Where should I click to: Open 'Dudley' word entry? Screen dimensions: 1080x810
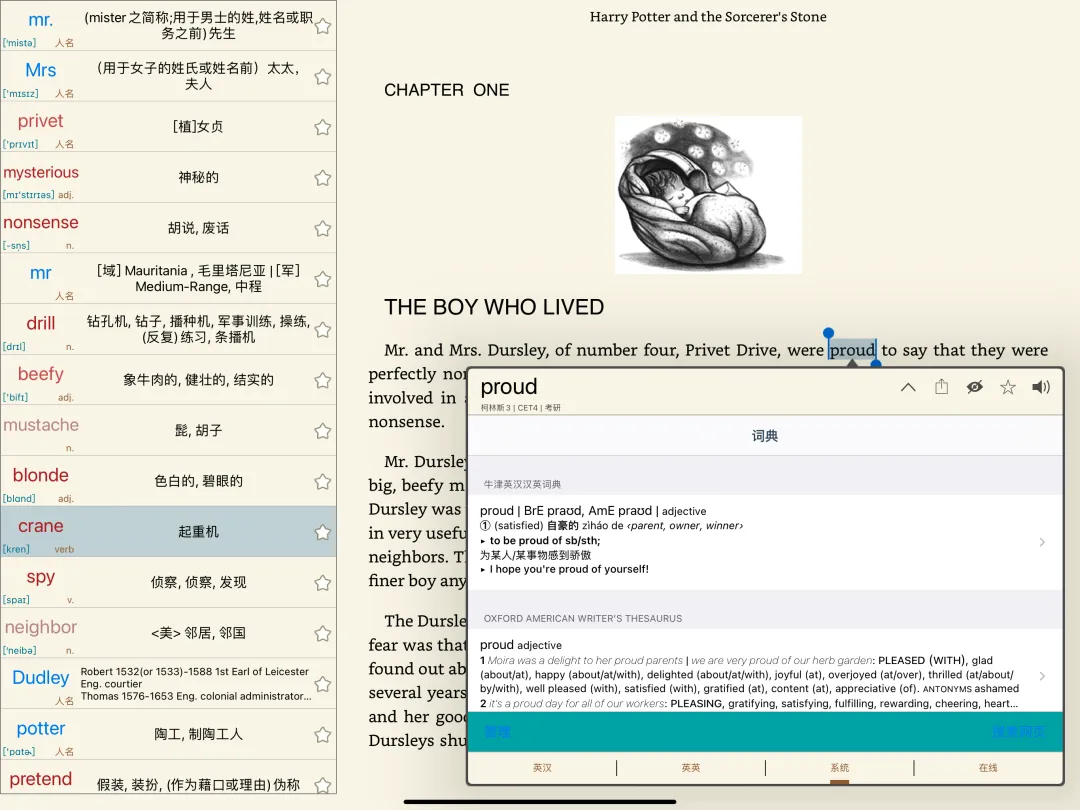168,684
